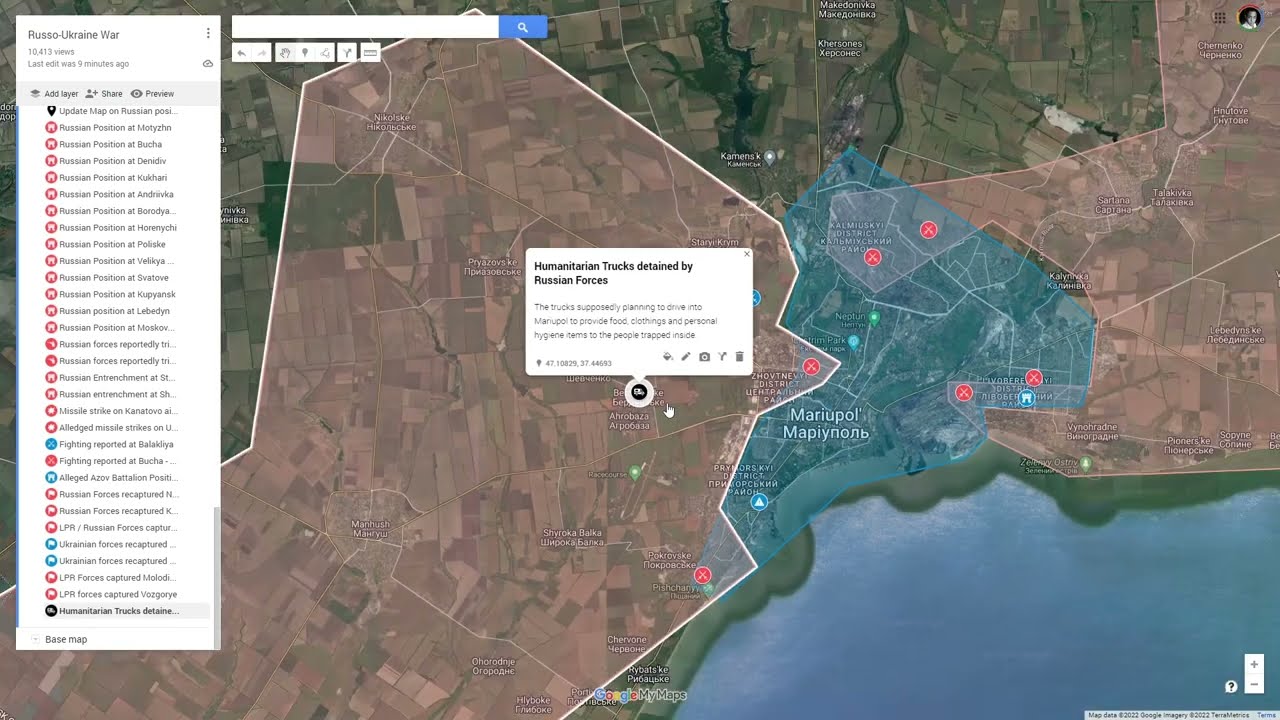Open the Google apps grid
The height and width of the screenshot is (720, 1280).
click(1220, 17)
